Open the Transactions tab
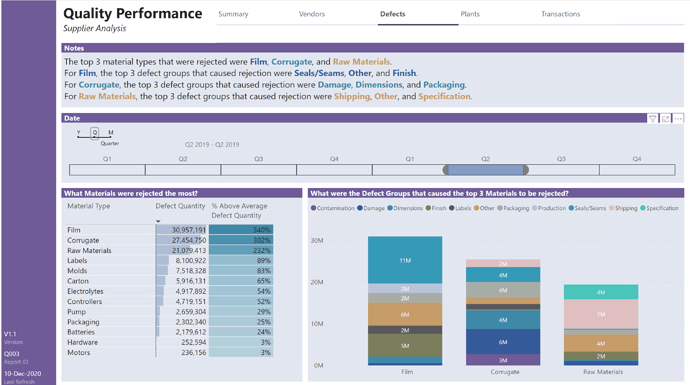The image size is (690, 385). 561,14
